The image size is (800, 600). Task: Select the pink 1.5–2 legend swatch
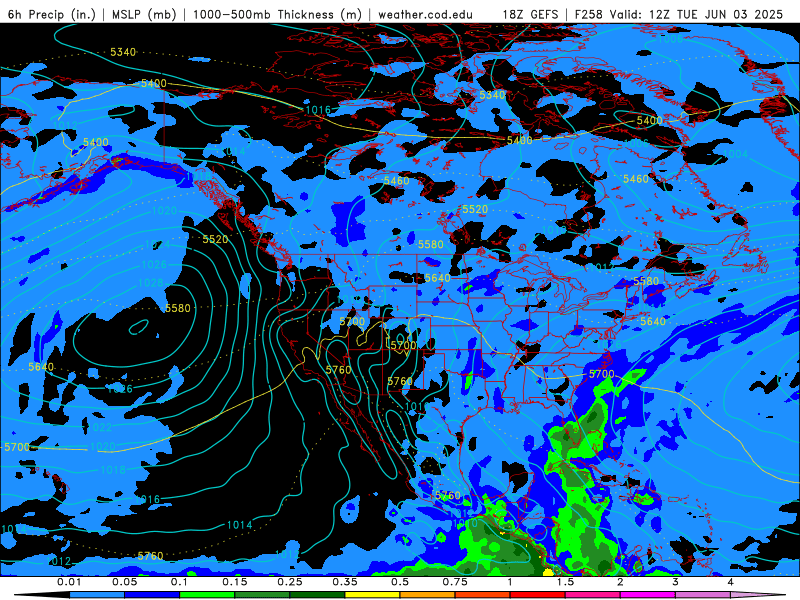593,595
